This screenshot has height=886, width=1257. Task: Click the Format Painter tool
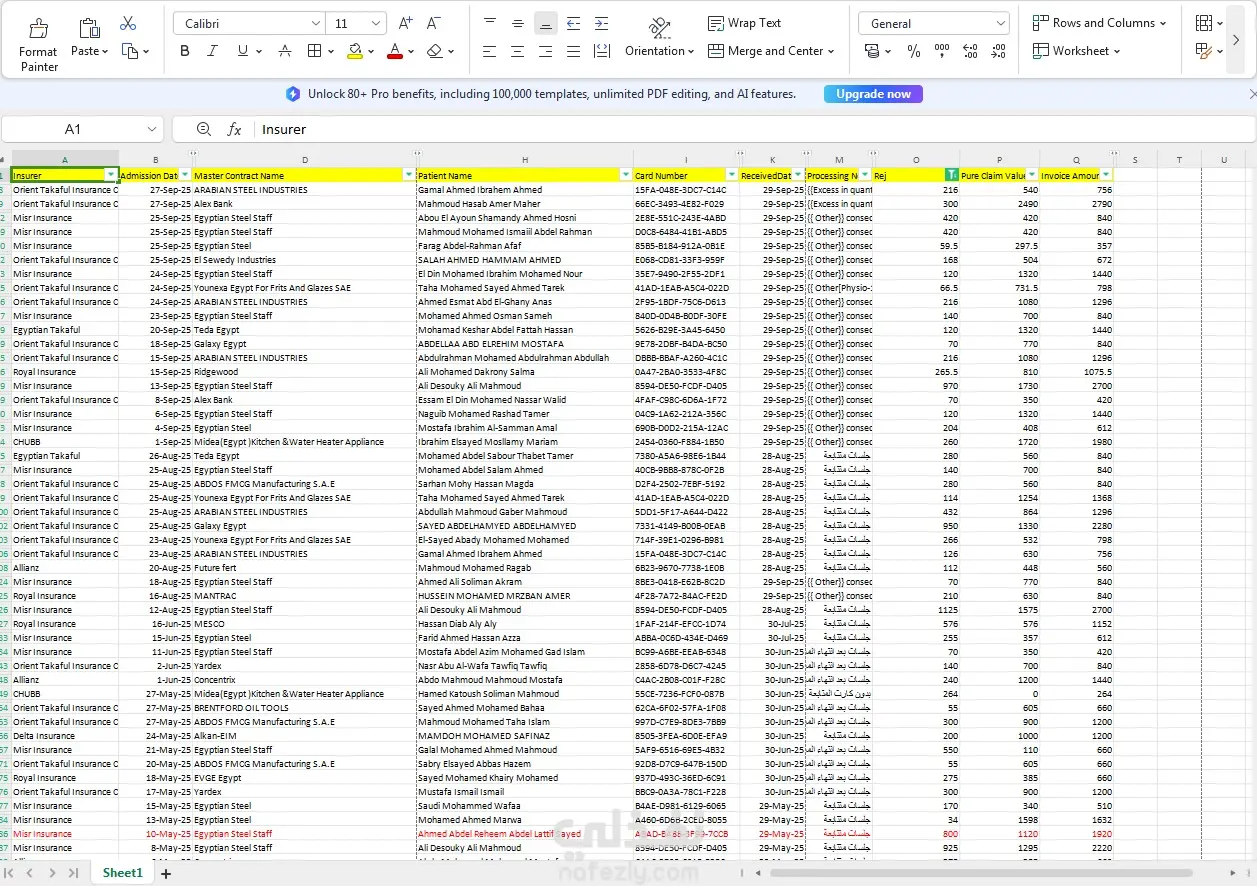click(x=39, y=44)
